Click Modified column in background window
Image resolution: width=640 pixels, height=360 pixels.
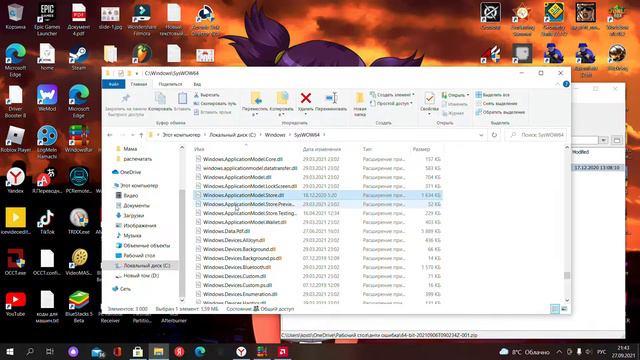tap(580, 152)
